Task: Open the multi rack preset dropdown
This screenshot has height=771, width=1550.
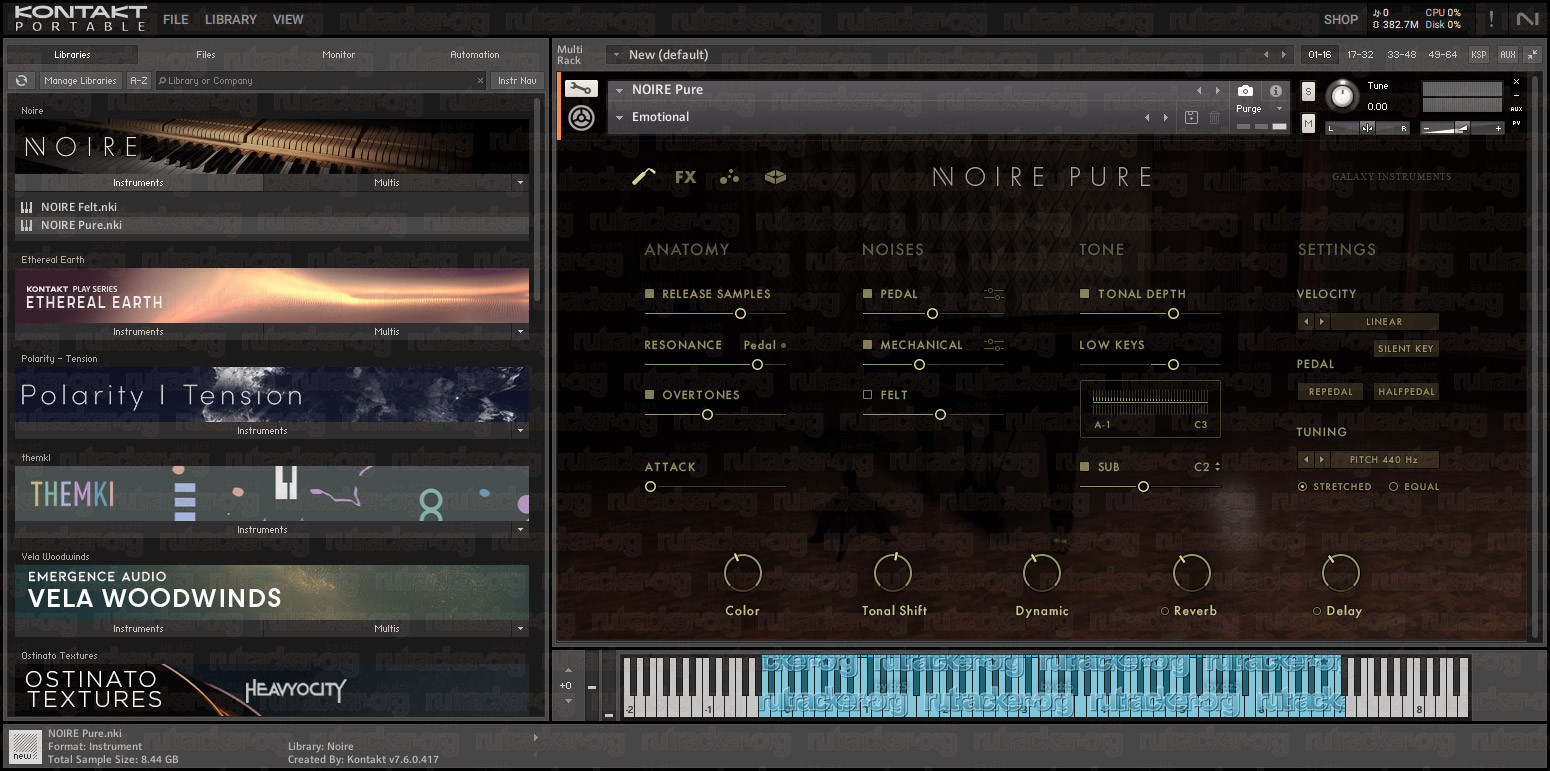Action: (x=616, y=55)
